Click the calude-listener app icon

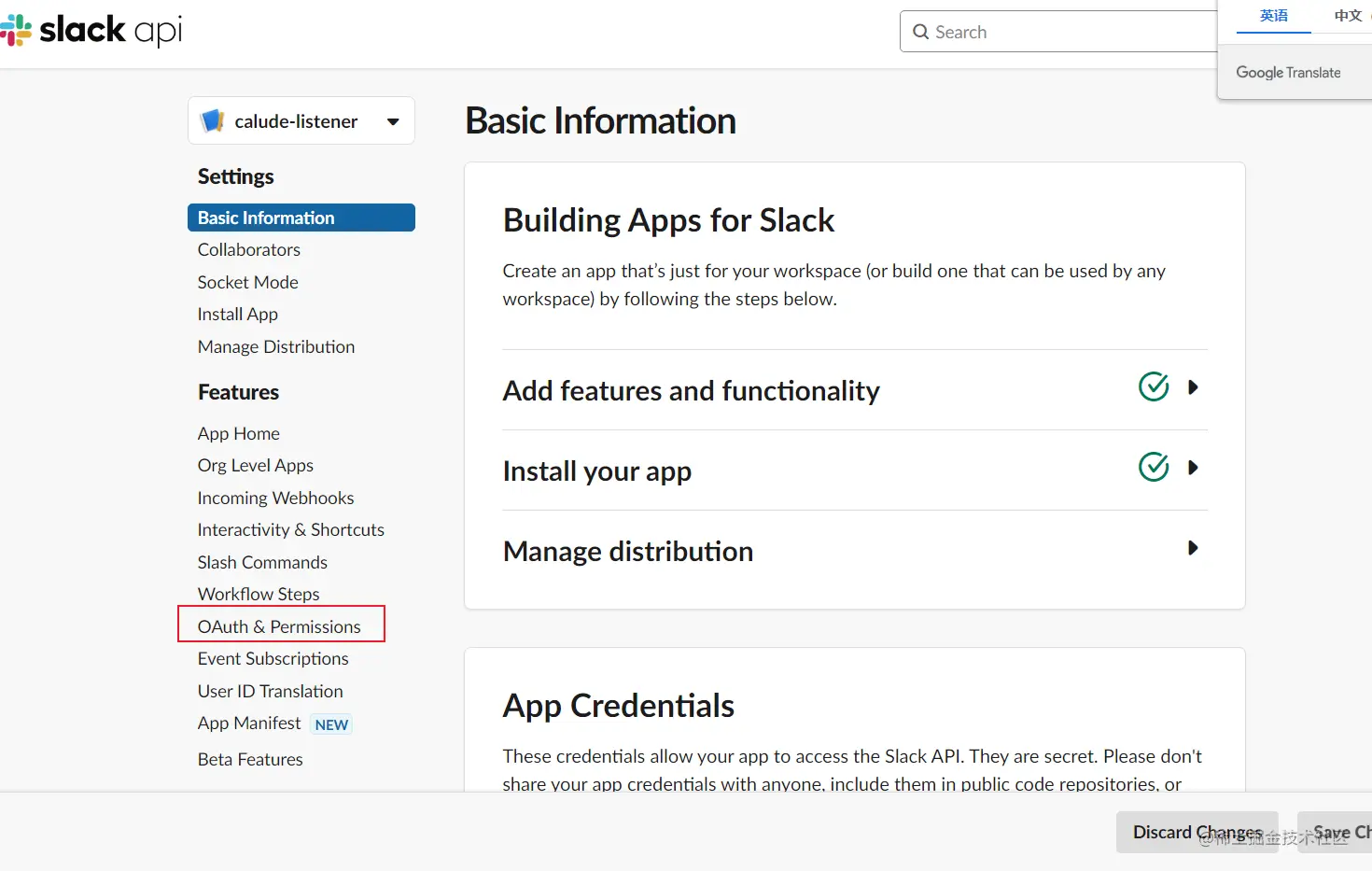click(x=213, y=120)
